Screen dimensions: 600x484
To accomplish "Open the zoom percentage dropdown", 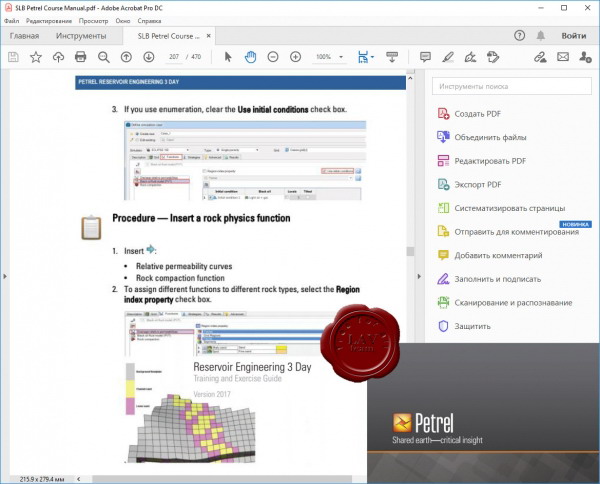I will coord(341,57).
